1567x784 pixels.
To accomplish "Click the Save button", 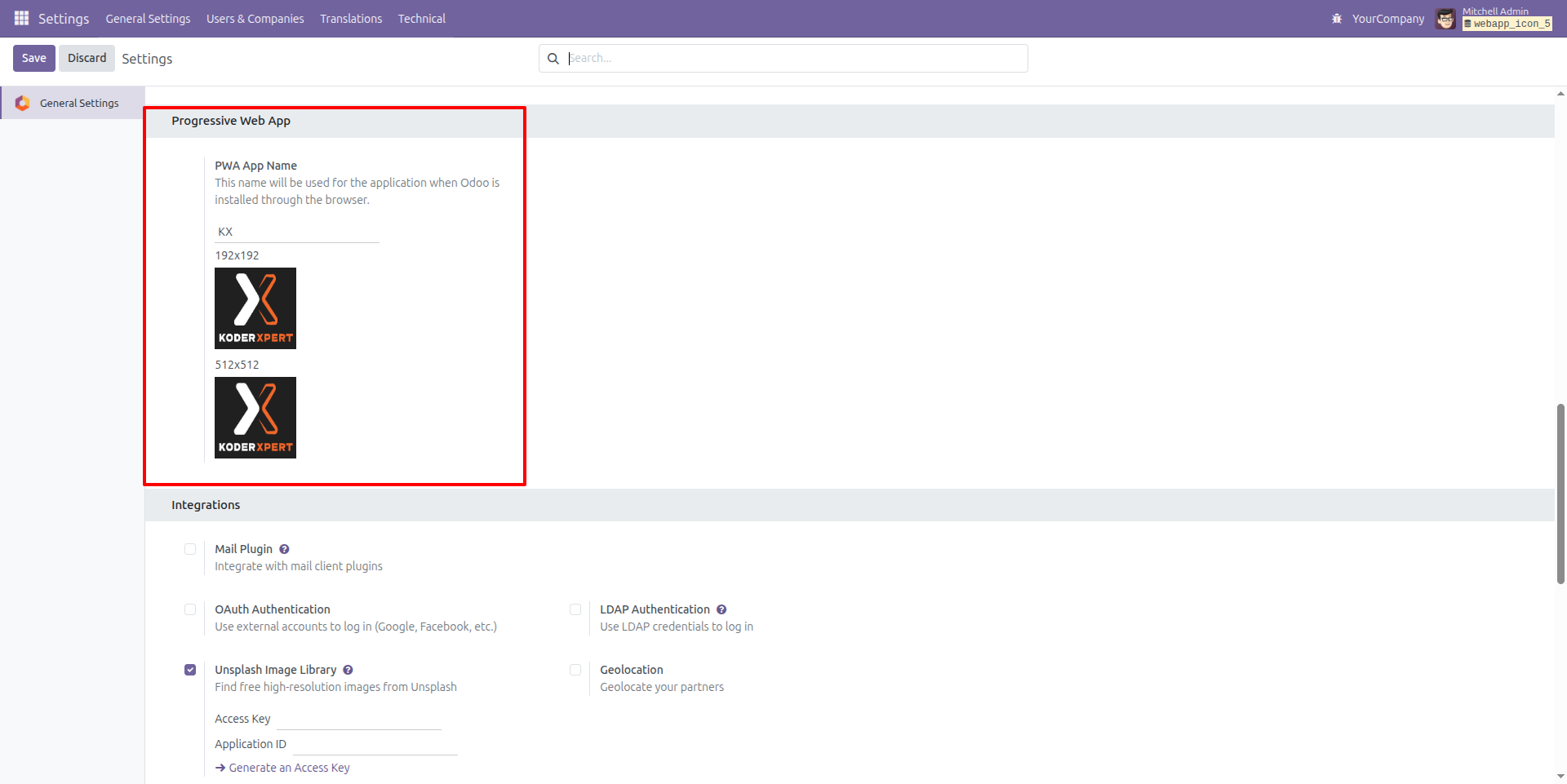I will [x=34, y=58].
